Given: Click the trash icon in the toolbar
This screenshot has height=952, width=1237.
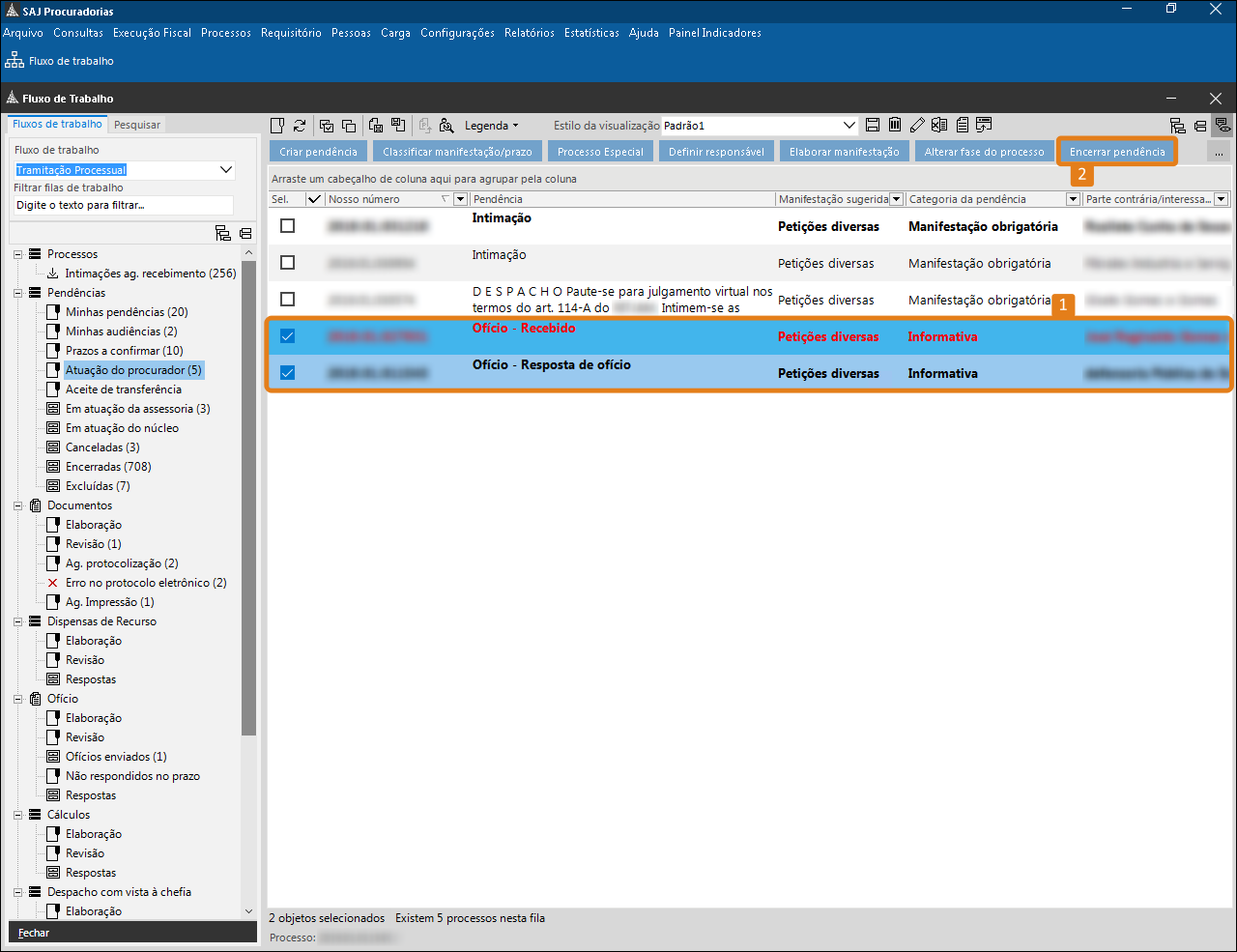Looking at the screenshot, I should 895,125.
